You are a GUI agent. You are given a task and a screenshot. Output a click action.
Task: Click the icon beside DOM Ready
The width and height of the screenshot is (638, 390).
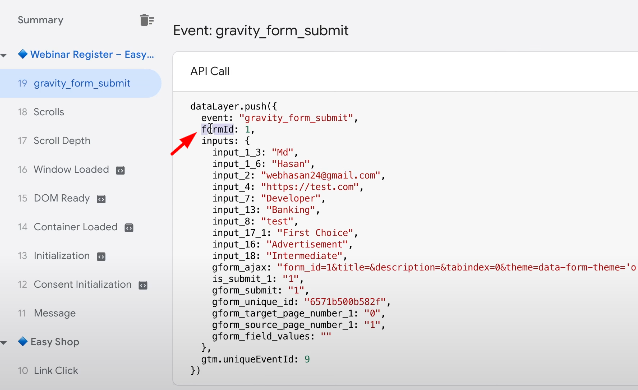coord(101,199)
